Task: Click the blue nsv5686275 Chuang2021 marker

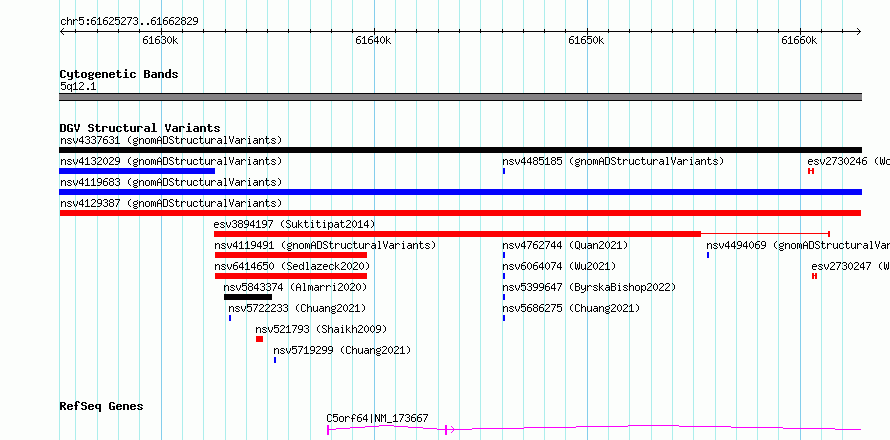Action: pyautogui.click(x=504, y=318)
